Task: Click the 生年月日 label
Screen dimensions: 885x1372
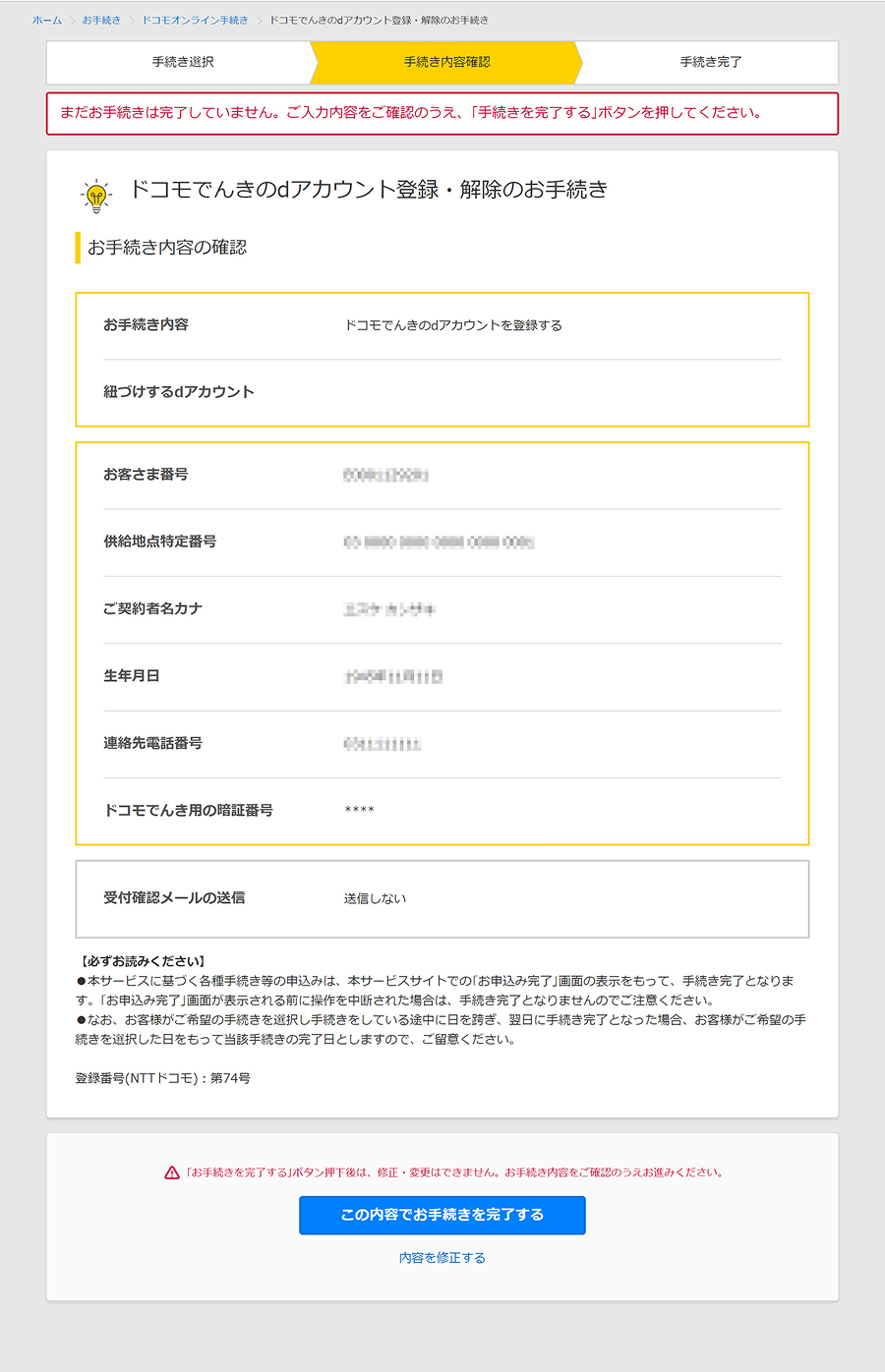Action: [x=132, y=676]
